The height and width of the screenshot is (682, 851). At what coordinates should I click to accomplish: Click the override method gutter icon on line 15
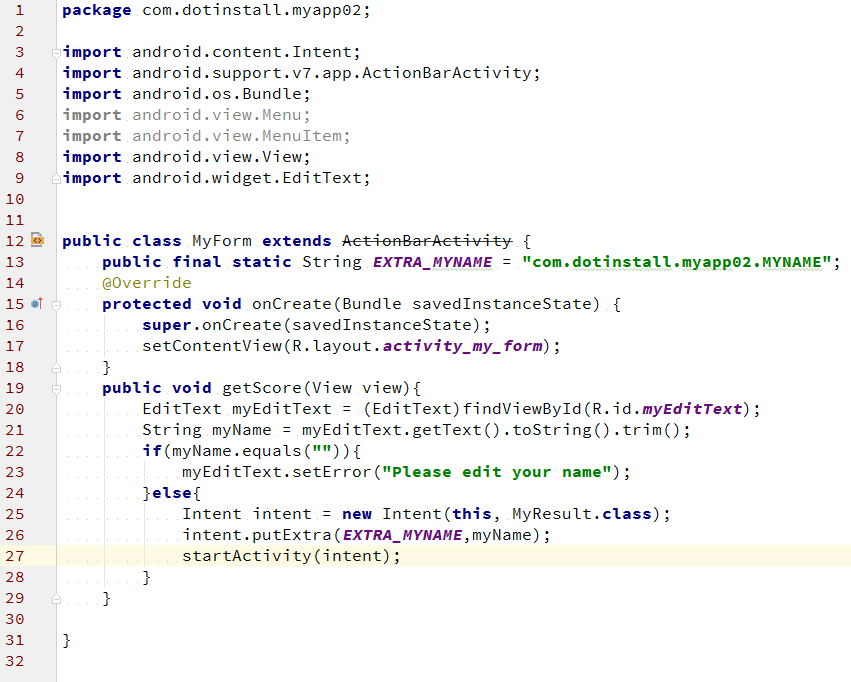37,303
